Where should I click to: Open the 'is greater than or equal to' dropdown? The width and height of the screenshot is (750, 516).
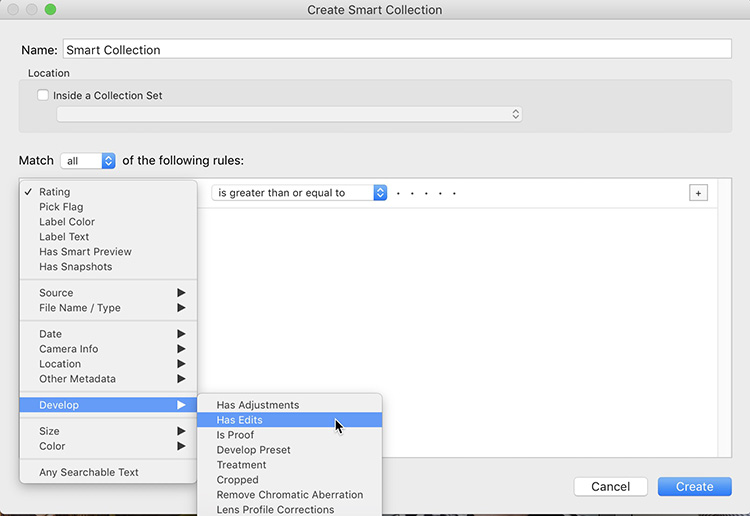click(299, 193)
